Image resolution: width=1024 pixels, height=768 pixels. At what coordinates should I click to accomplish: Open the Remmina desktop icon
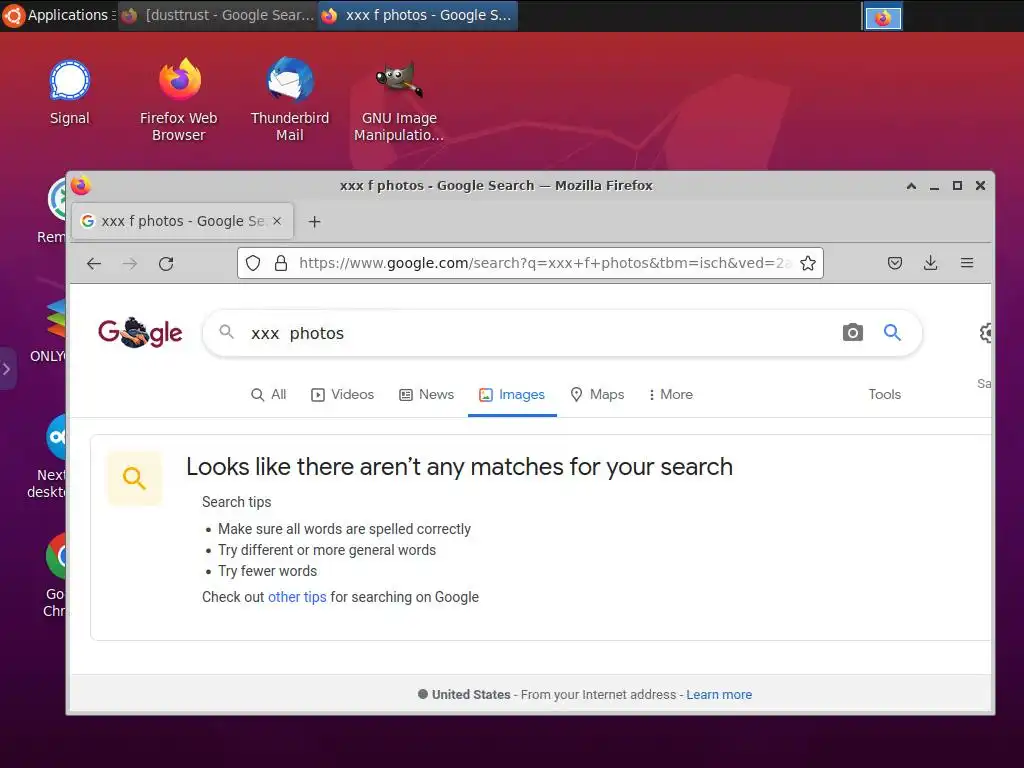coord(54,209)
